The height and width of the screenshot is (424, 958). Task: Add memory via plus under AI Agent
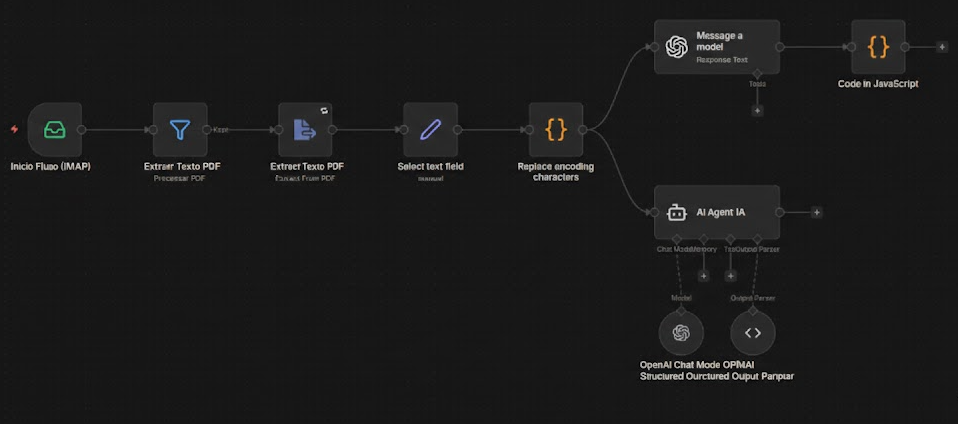pyautogui.click(x=703, y=275)
